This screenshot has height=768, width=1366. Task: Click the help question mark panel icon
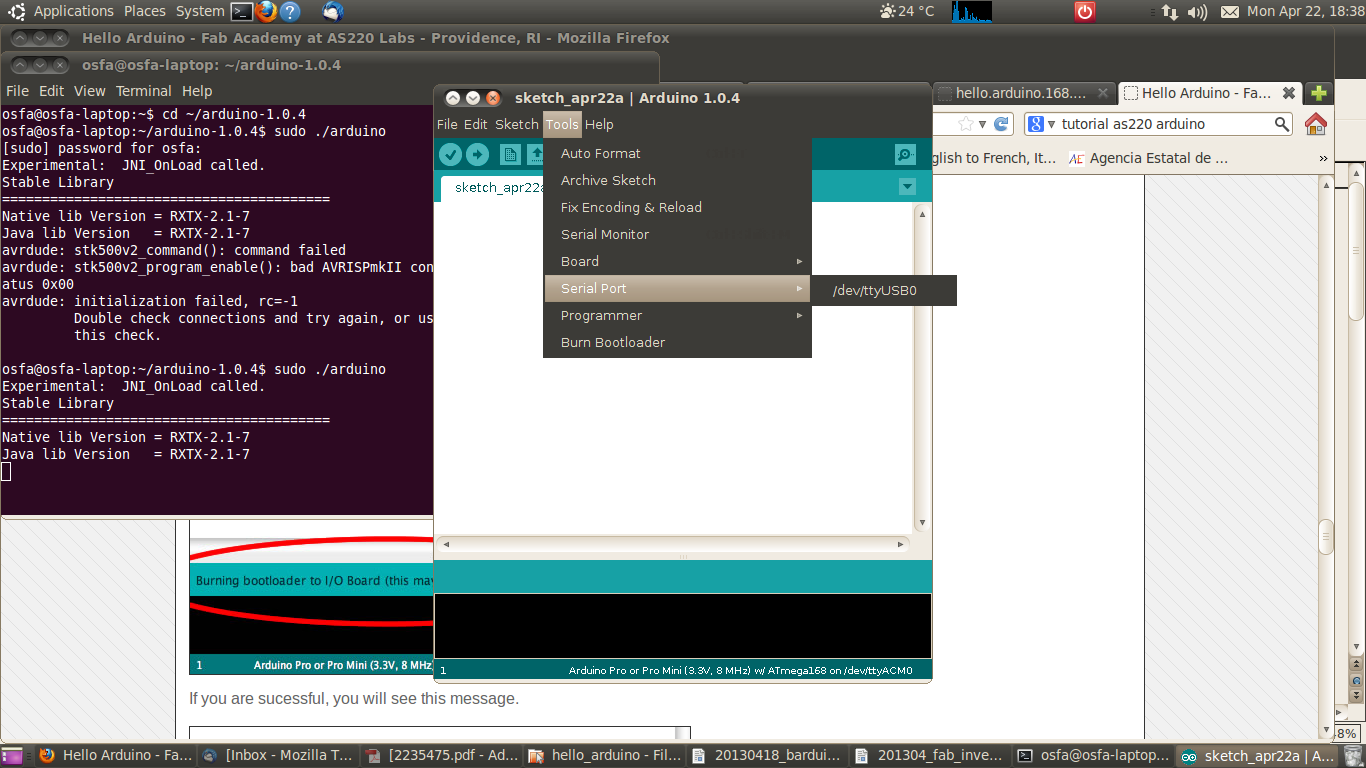click(x=290, y=12)
